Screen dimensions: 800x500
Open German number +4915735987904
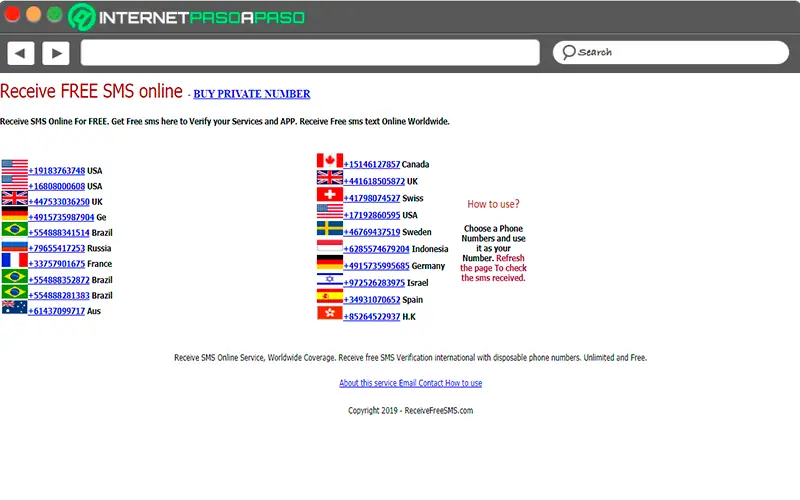pyautogui.click(x=61, y=217)
